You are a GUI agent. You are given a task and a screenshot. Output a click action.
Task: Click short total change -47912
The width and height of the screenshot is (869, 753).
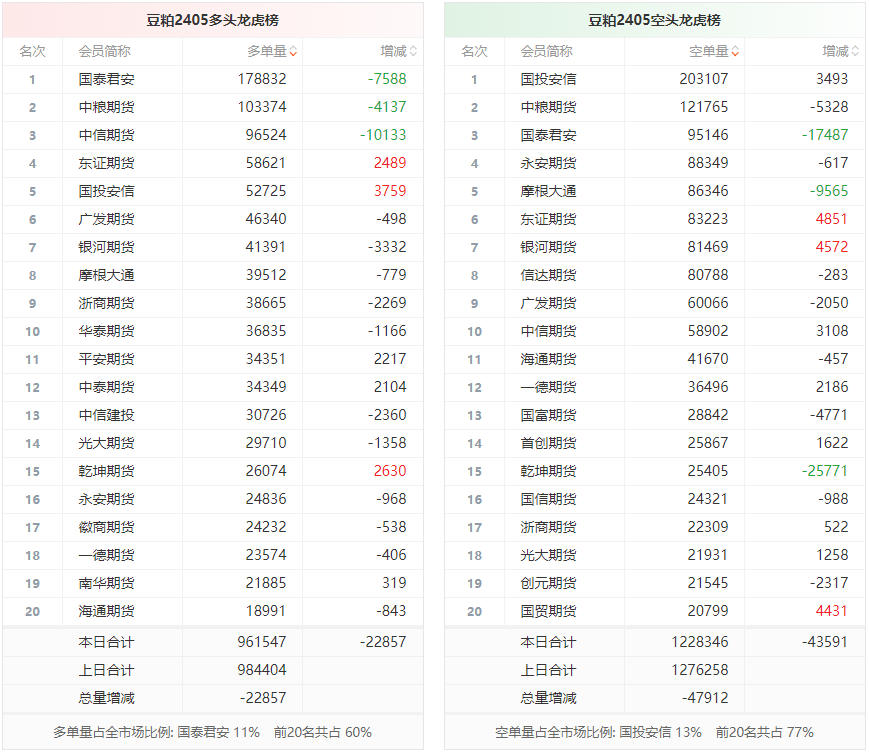[705, 698]
